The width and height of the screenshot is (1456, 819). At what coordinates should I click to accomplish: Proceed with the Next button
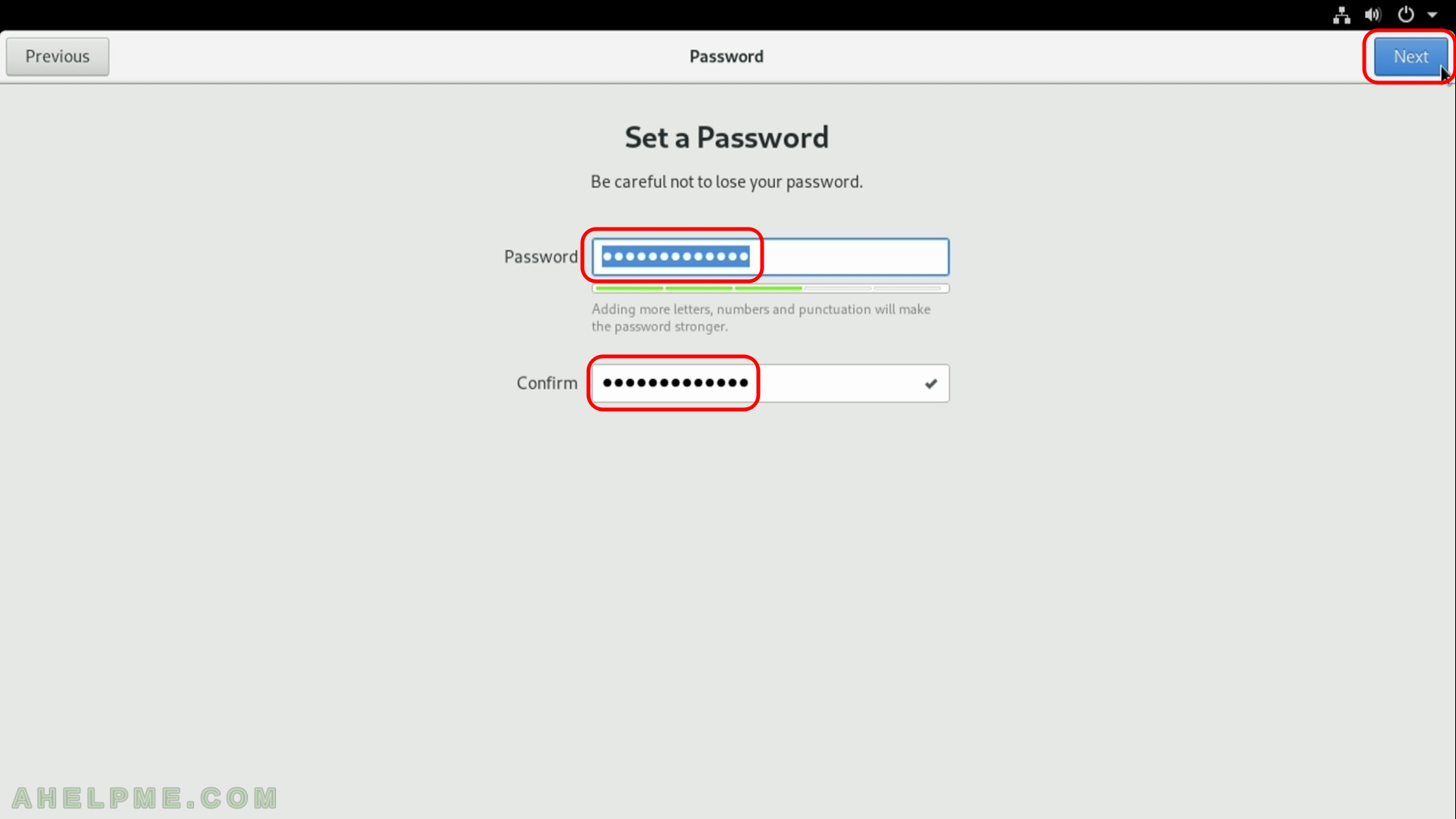point(1410,57)
